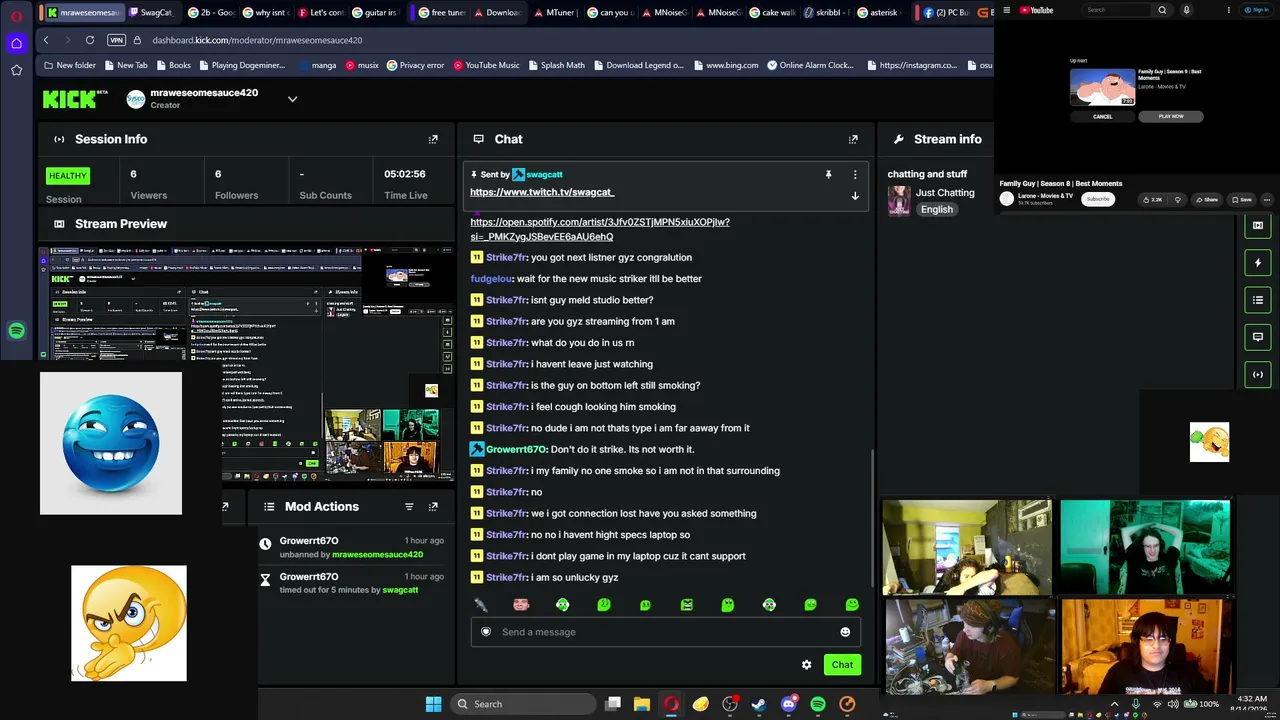Click the green Chat send button

[842, 665]
